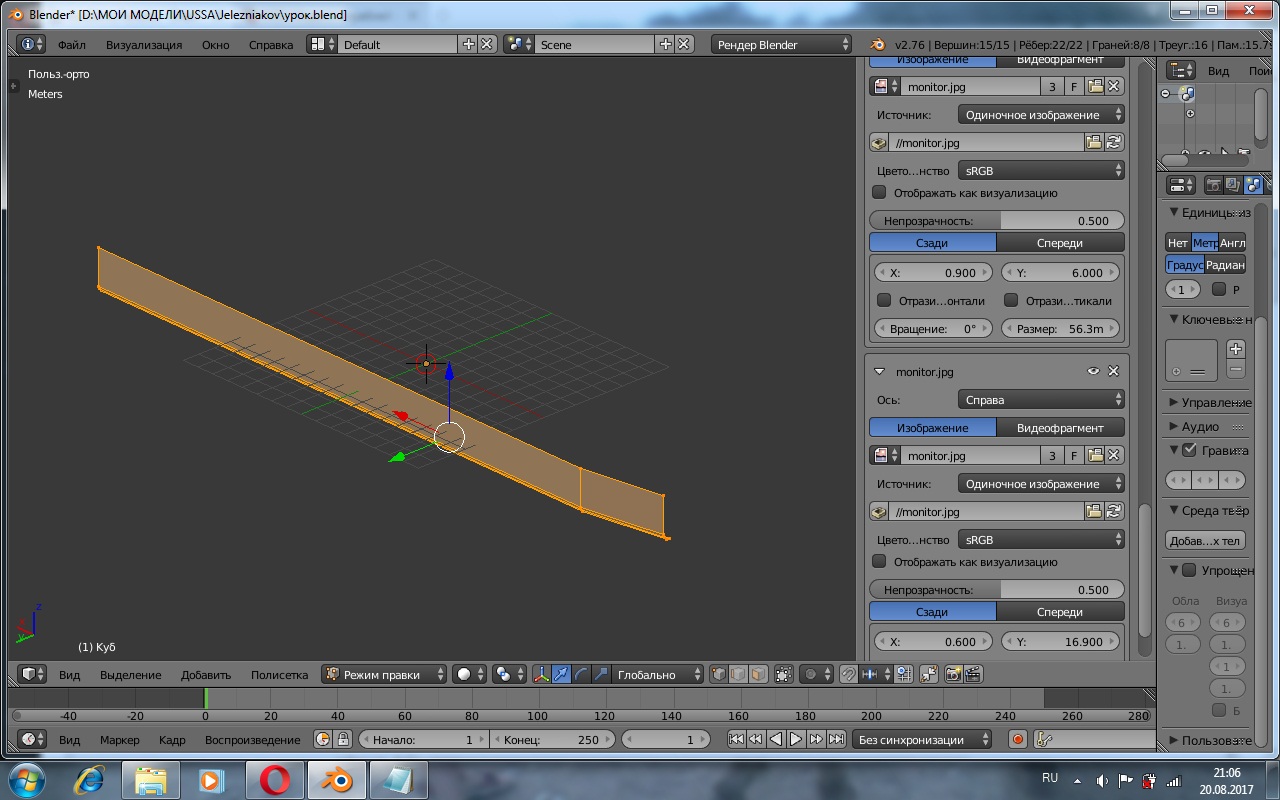Open the 'Режим правки' mode dropdown

point(384,675)
